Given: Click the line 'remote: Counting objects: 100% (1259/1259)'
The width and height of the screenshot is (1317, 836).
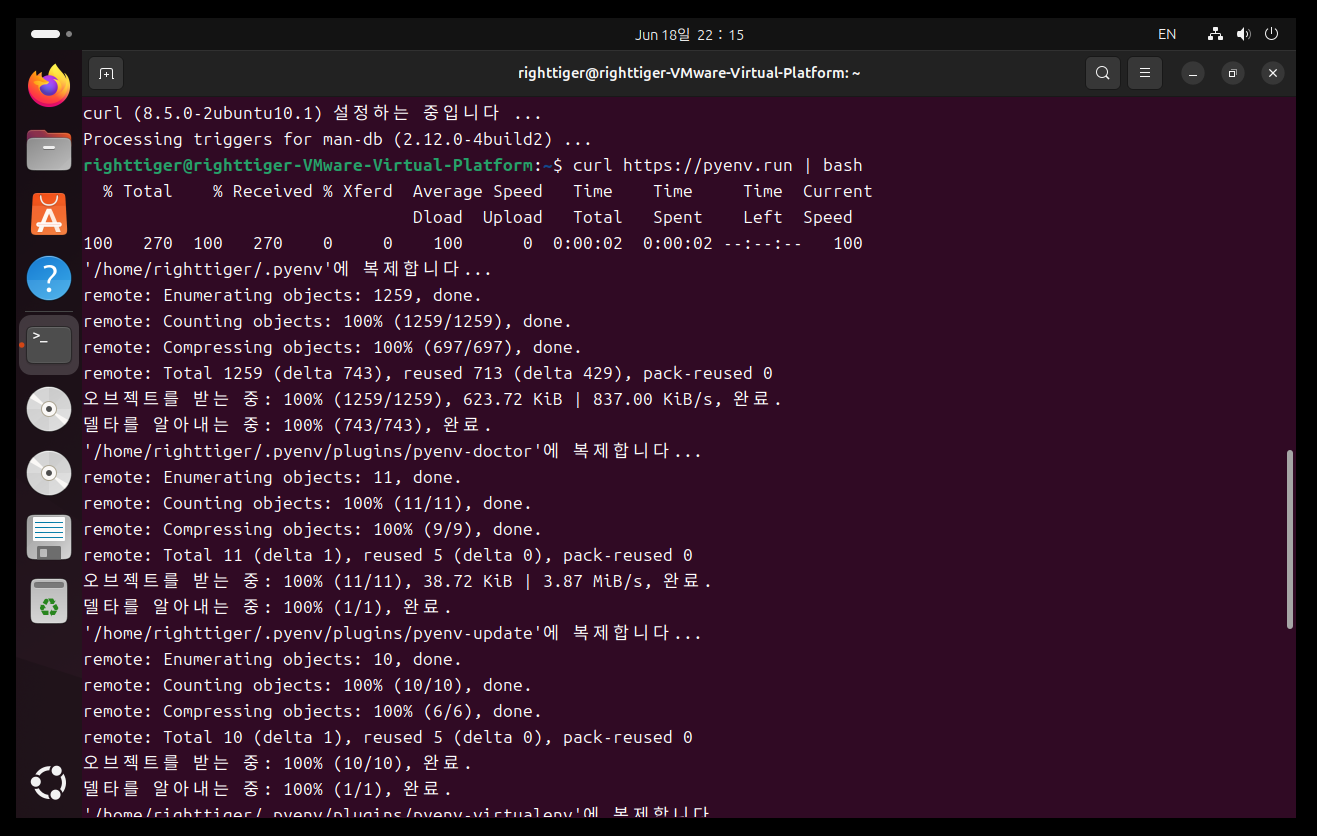Looking at the screenshot, I should point(298,321).
